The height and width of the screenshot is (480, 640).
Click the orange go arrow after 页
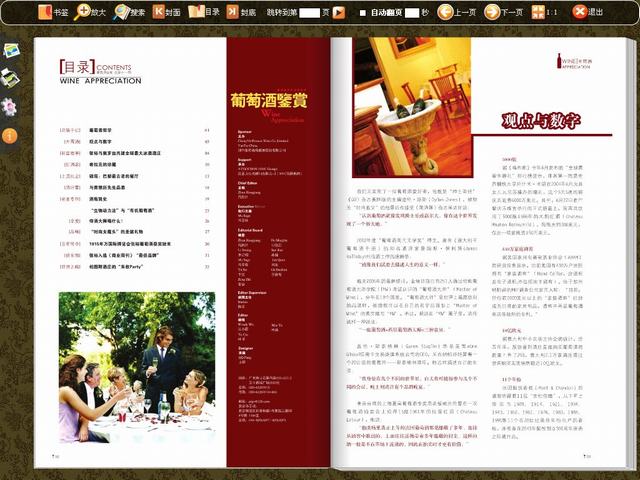339,13
